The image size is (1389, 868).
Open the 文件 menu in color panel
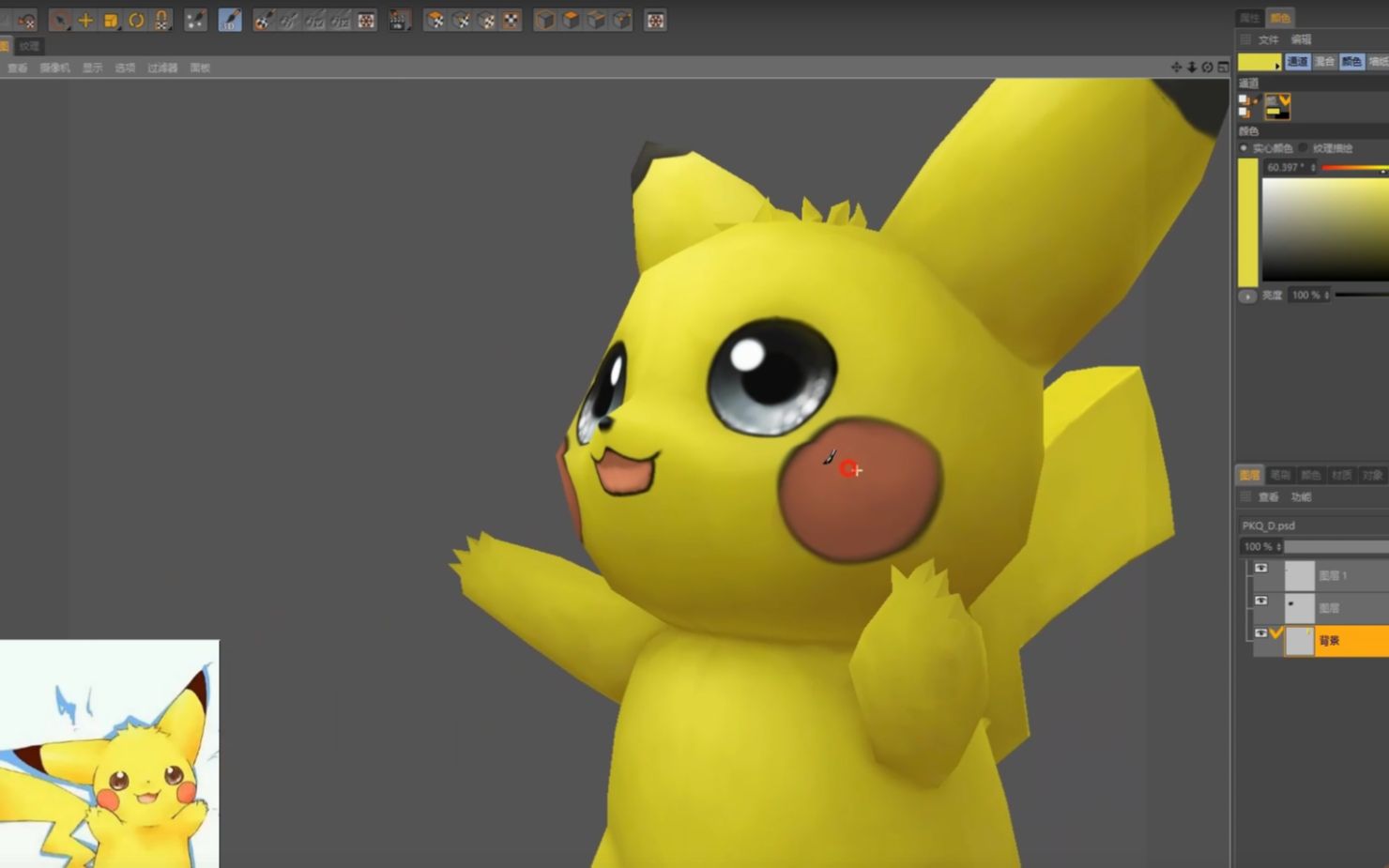tap(1269, 39)
